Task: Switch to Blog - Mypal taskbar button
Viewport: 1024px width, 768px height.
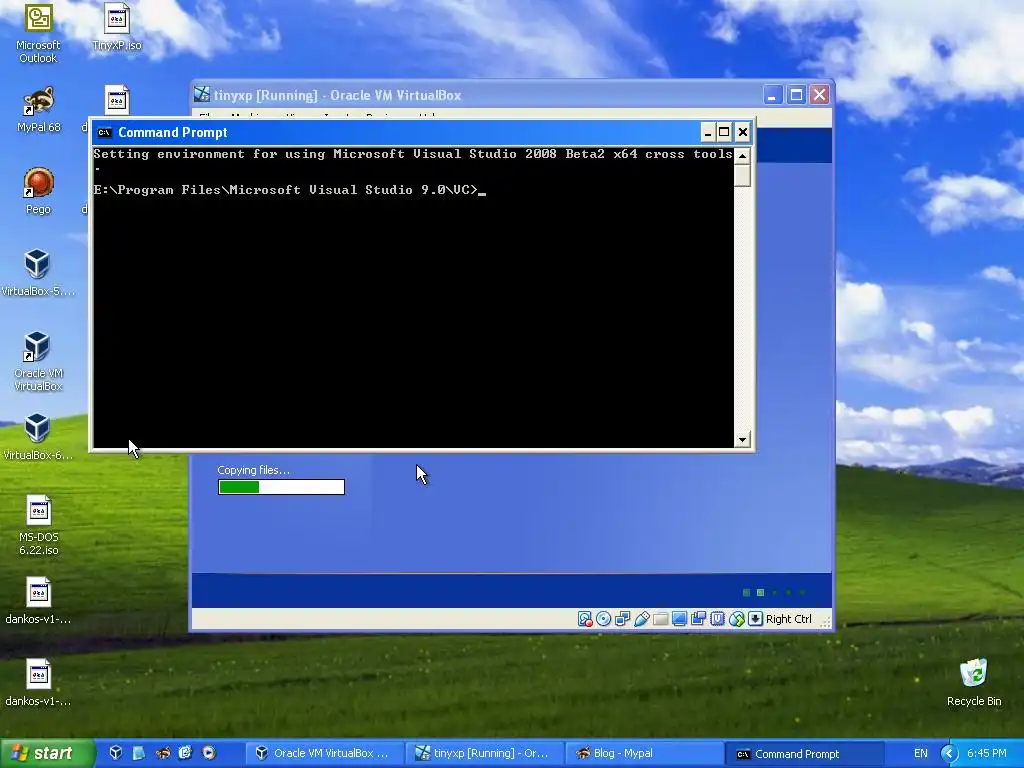Action: (643, 753)
